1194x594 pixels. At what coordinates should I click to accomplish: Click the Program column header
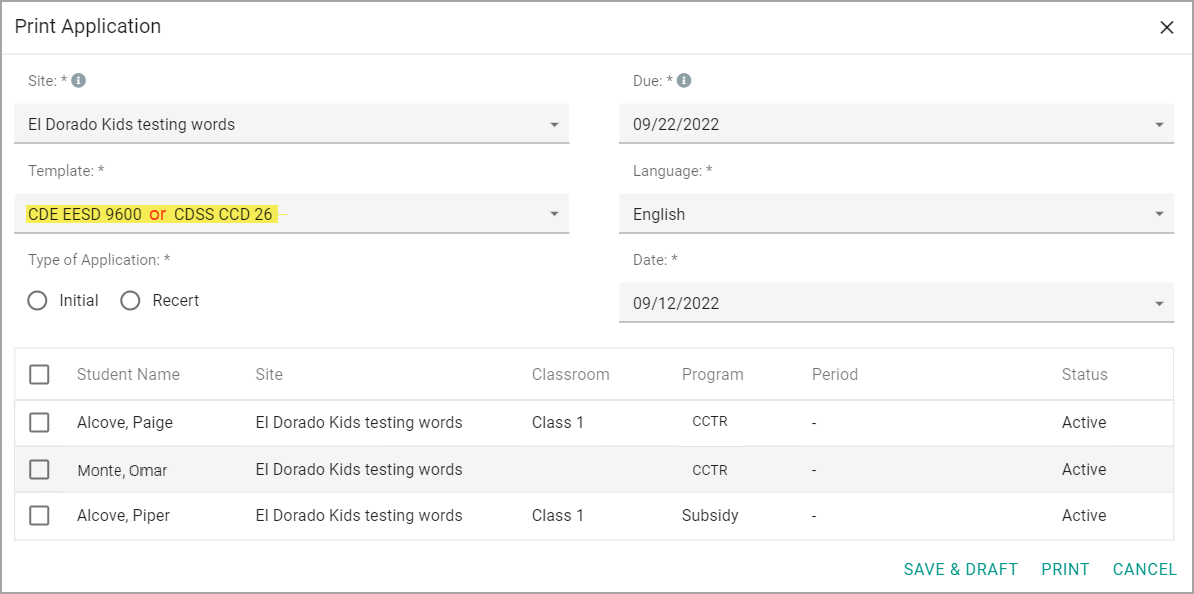click(713, 375)
